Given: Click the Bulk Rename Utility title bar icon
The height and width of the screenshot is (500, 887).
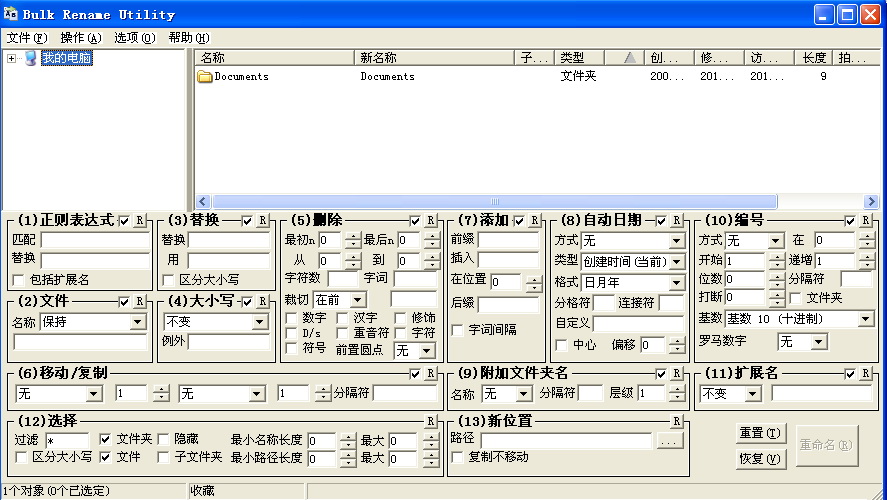Looking at the screenshot, I should click(10, 14).
